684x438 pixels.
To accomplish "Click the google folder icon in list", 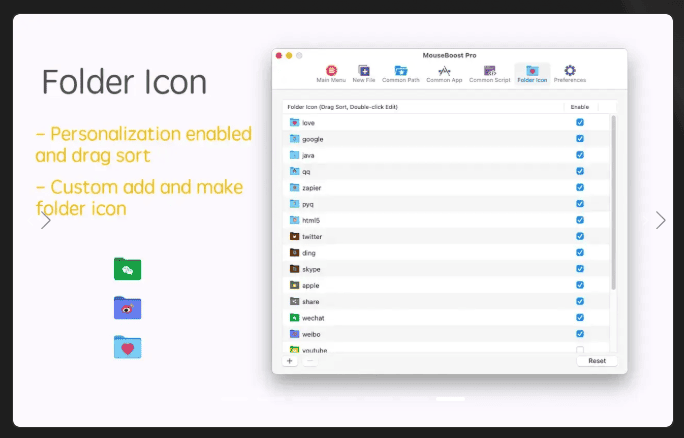I will point(294,139).
